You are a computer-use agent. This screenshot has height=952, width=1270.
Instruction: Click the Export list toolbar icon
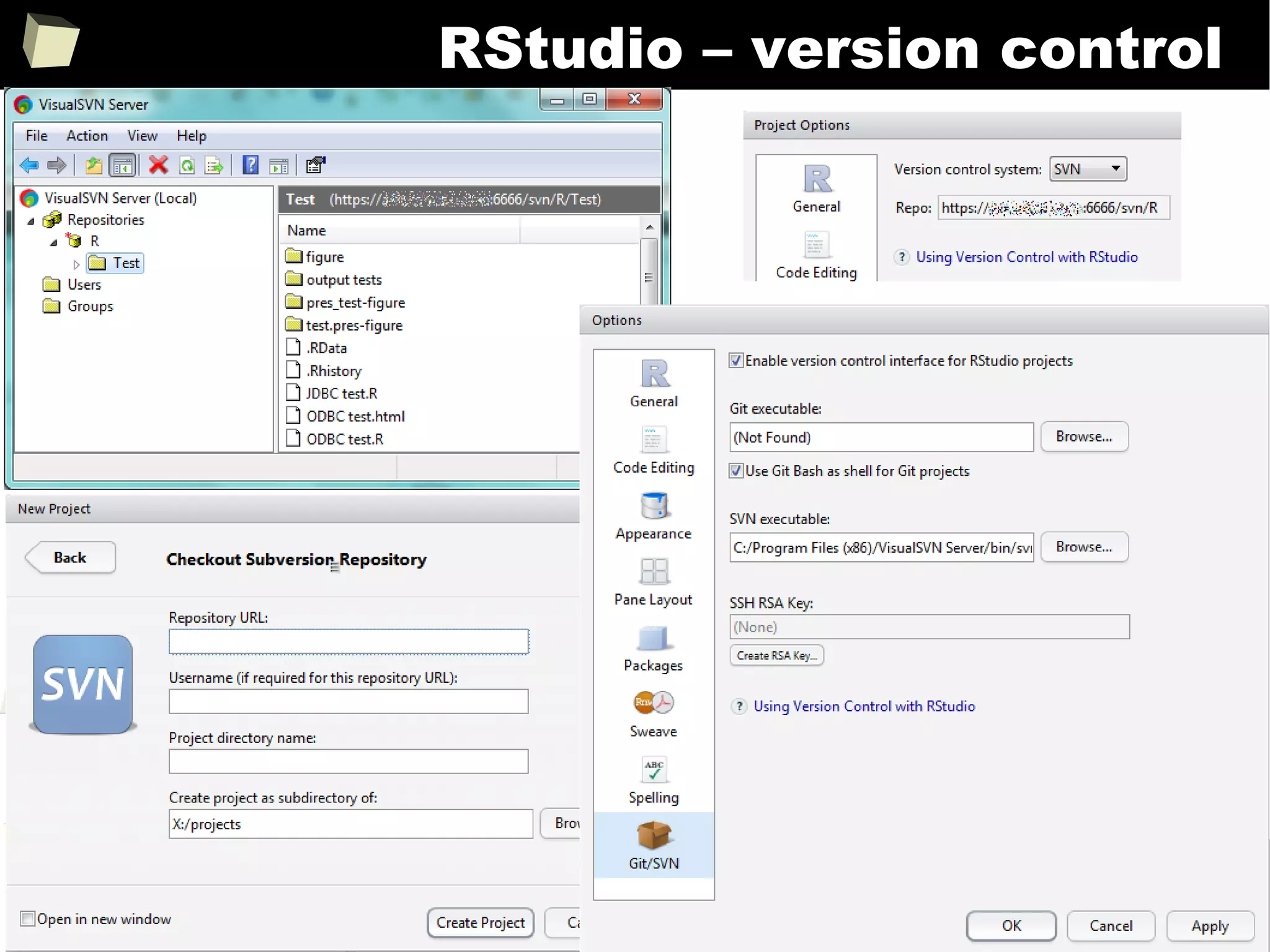coord(214,165)
